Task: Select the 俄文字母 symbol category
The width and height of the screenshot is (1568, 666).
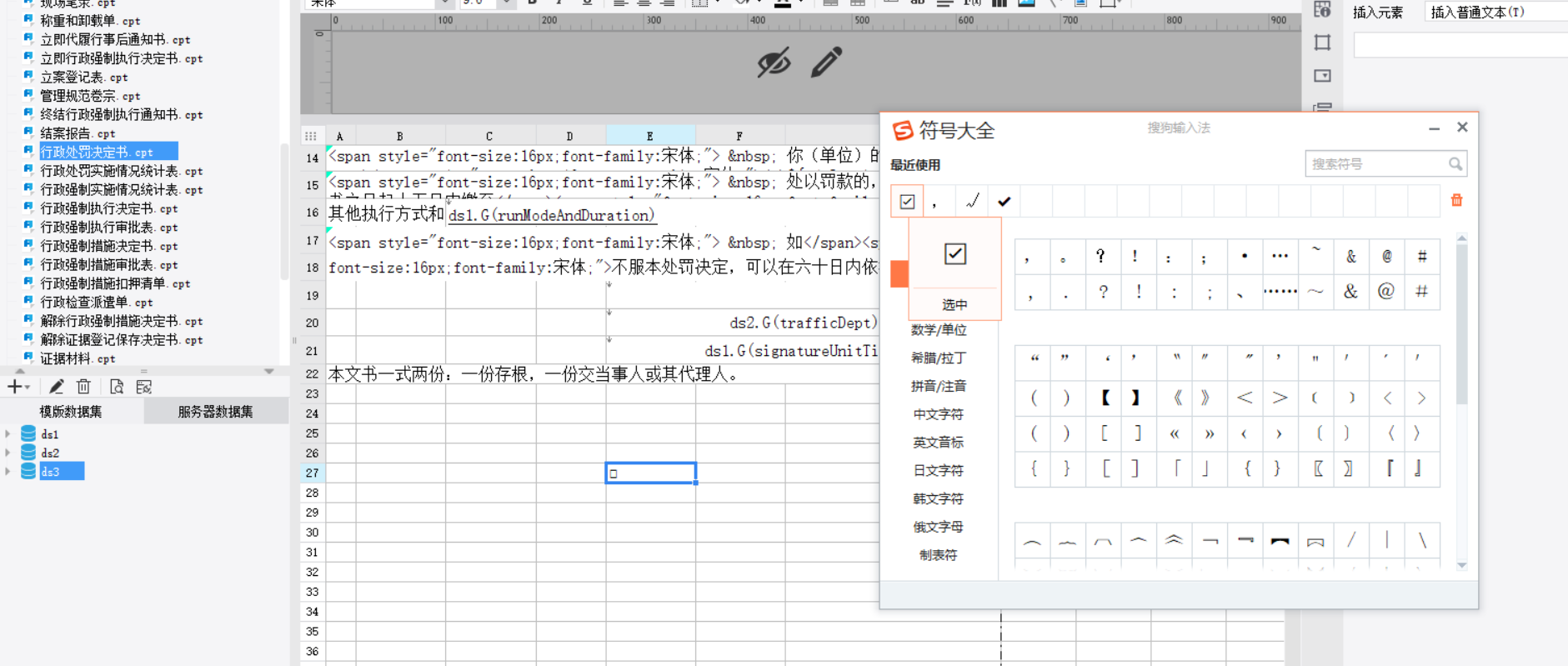Action: [939, 527]
